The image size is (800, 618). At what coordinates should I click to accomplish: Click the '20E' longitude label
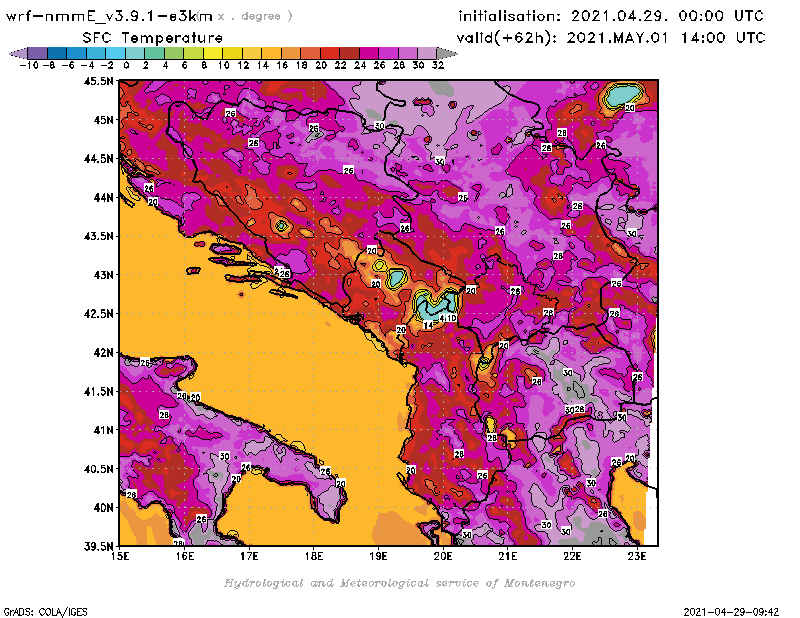443,556
